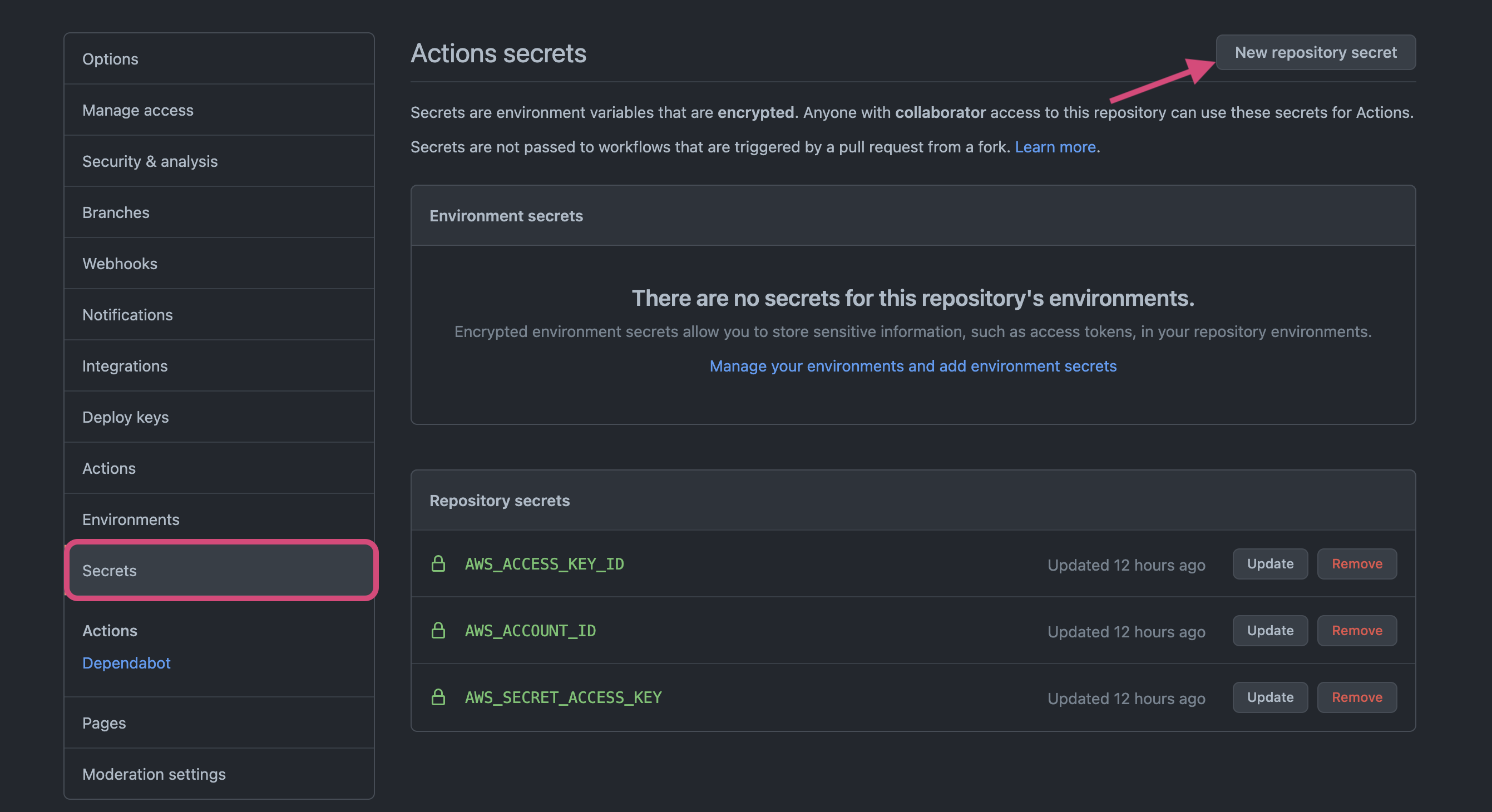Remove the AWS_ACCOUNT_ID secret
Screen dimensions: 1492x812
(x=1356, y=630)
